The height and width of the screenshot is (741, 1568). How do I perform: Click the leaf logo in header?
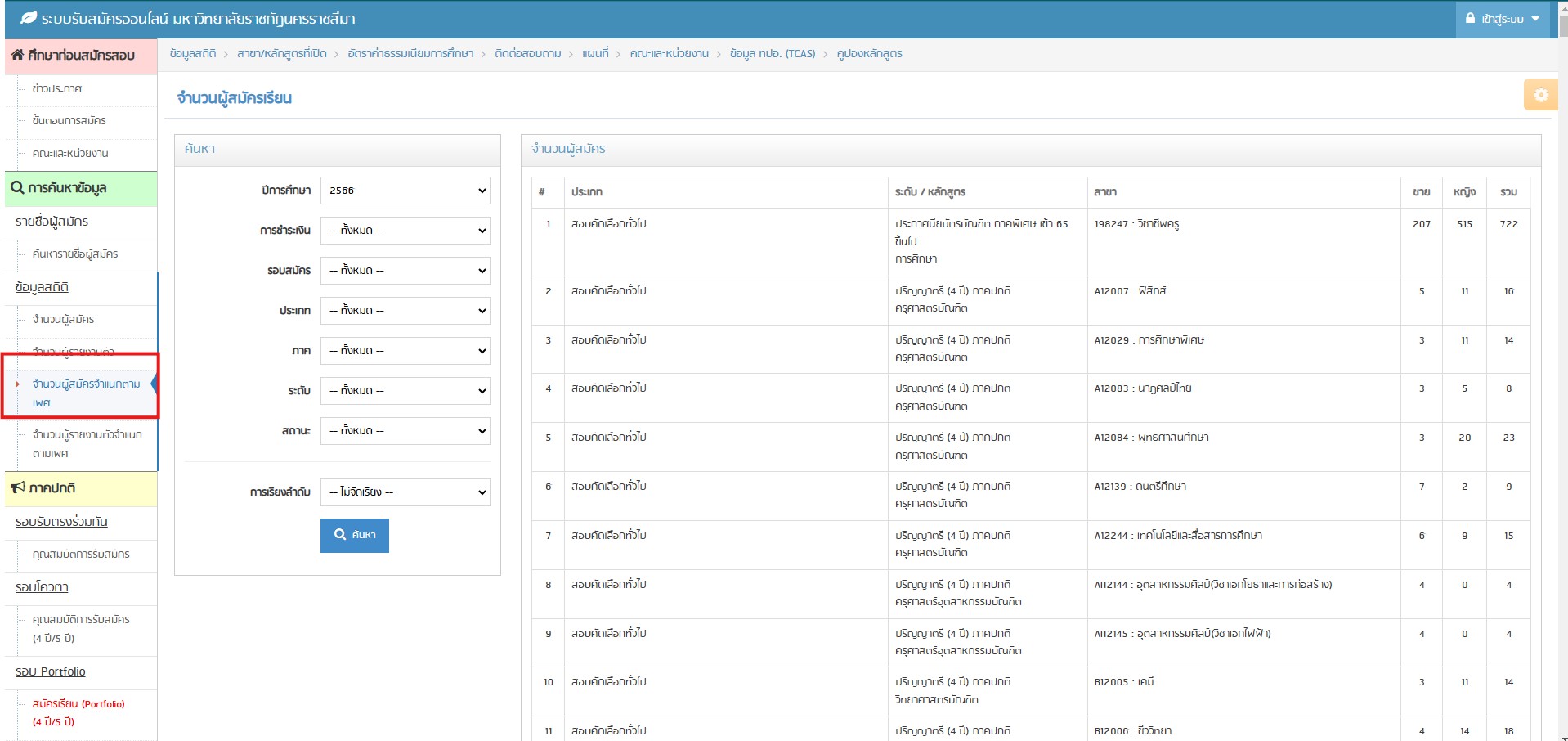[x=29, y=18]
